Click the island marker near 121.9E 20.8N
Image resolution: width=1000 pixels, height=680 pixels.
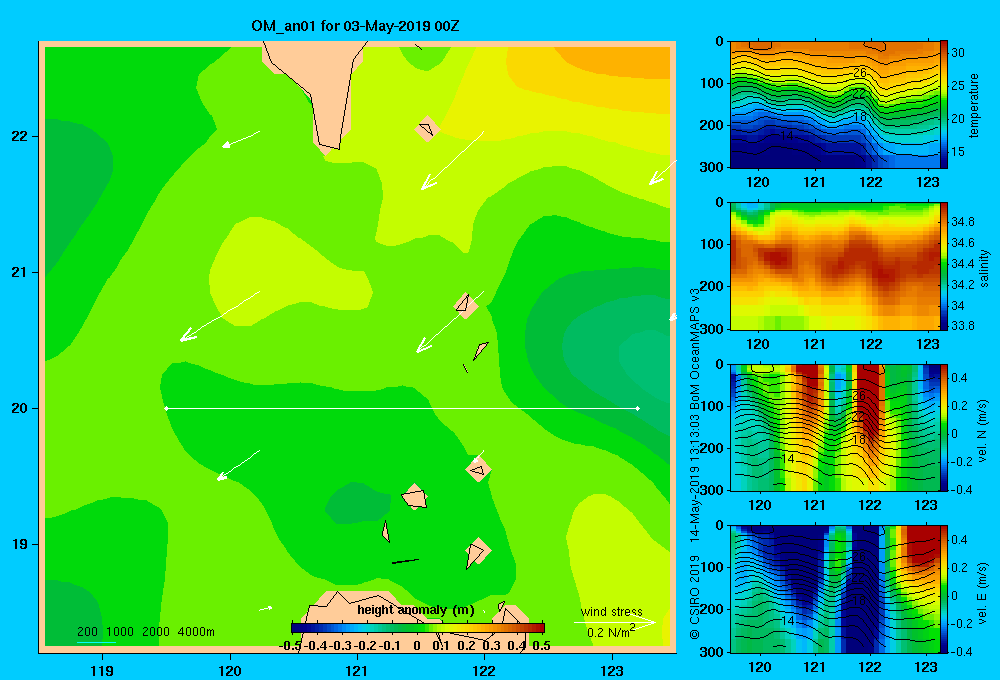pos(466,306)
